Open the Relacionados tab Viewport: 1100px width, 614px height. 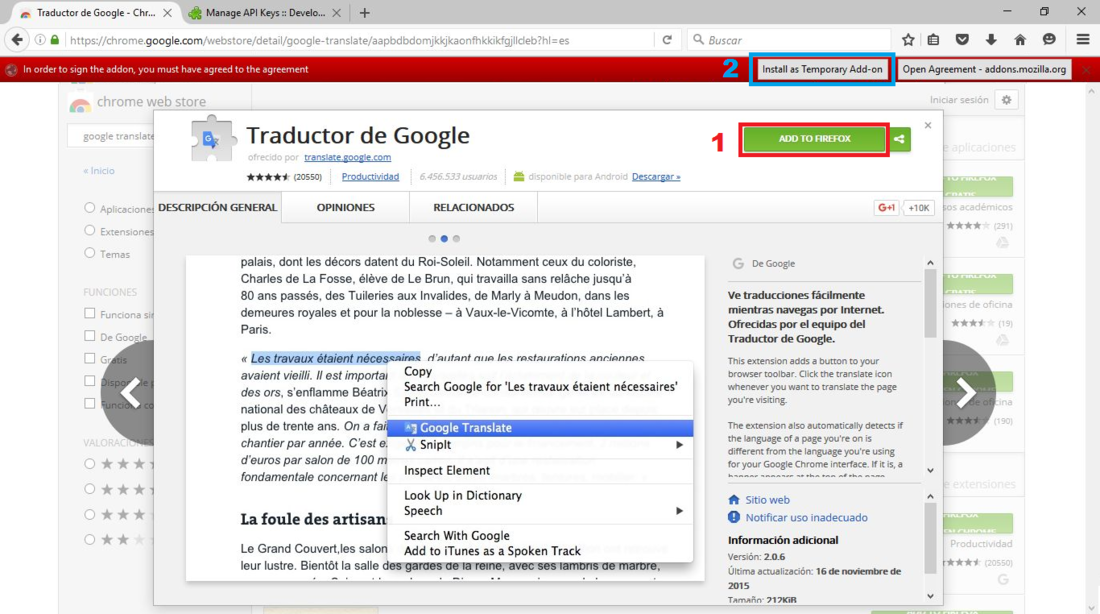click(x=474, y=208)
